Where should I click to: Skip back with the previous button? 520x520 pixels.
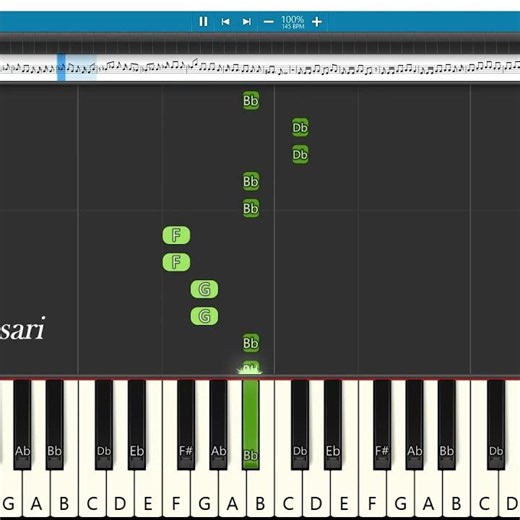(x=225, y=22)
